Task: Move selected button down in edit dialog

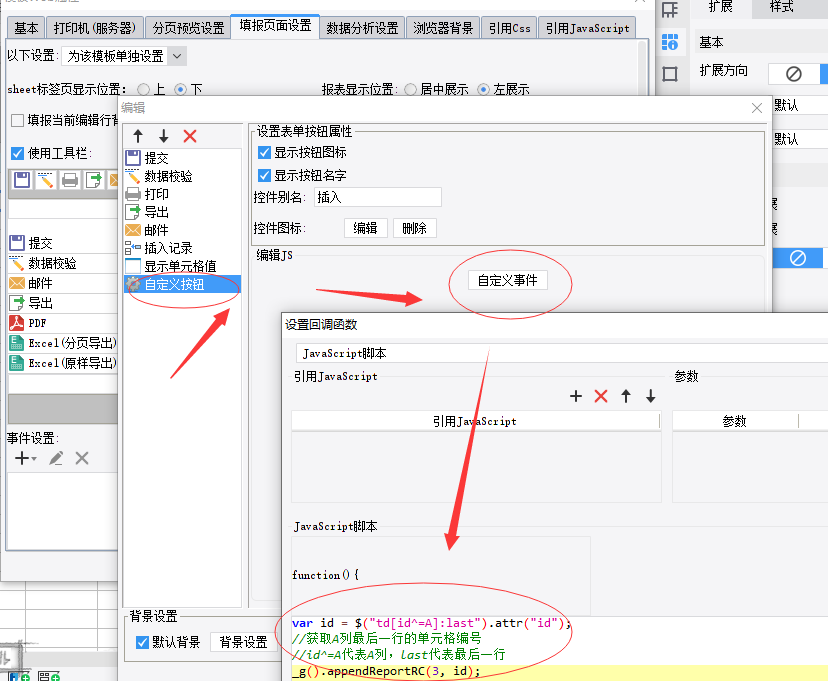Action: pyautogui.click(x=164, y=136)
